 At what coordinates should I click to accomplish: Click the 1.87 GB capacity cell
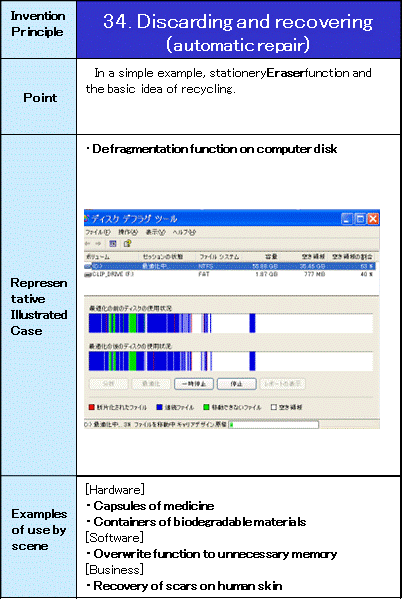pyautogui.click(x=266, y=274)
